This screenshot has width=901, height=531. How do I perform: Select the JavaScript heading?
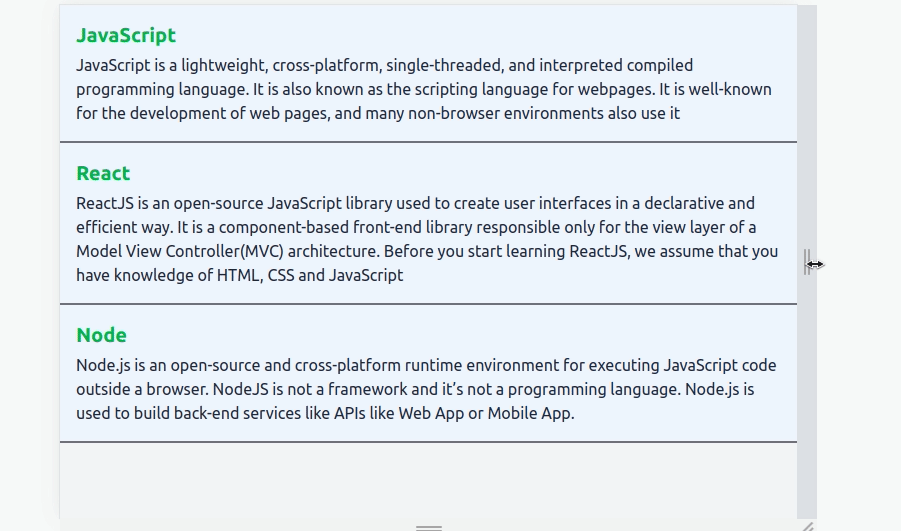[126, 35]
